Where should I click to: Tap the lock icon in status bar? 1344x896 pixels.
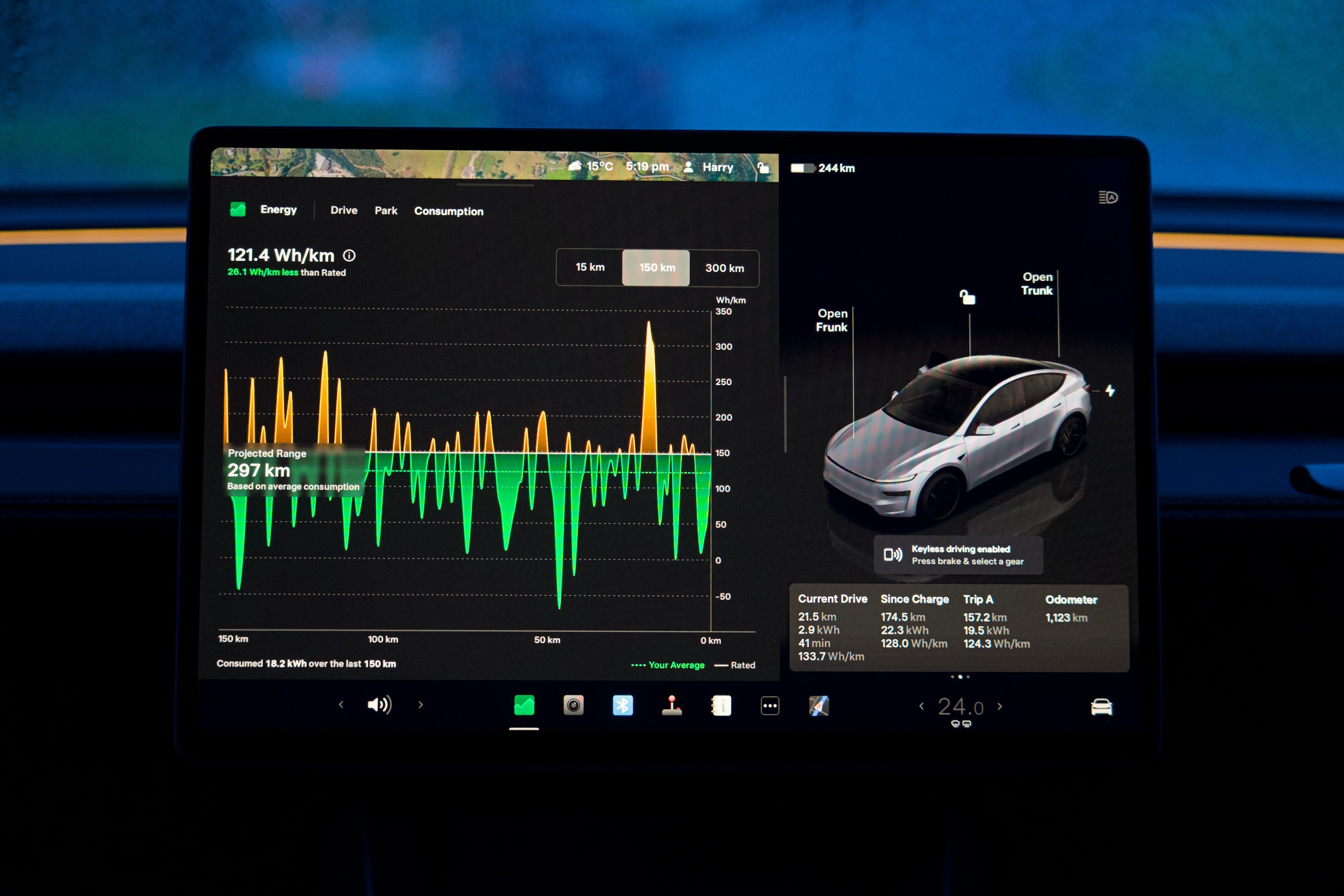763,167
